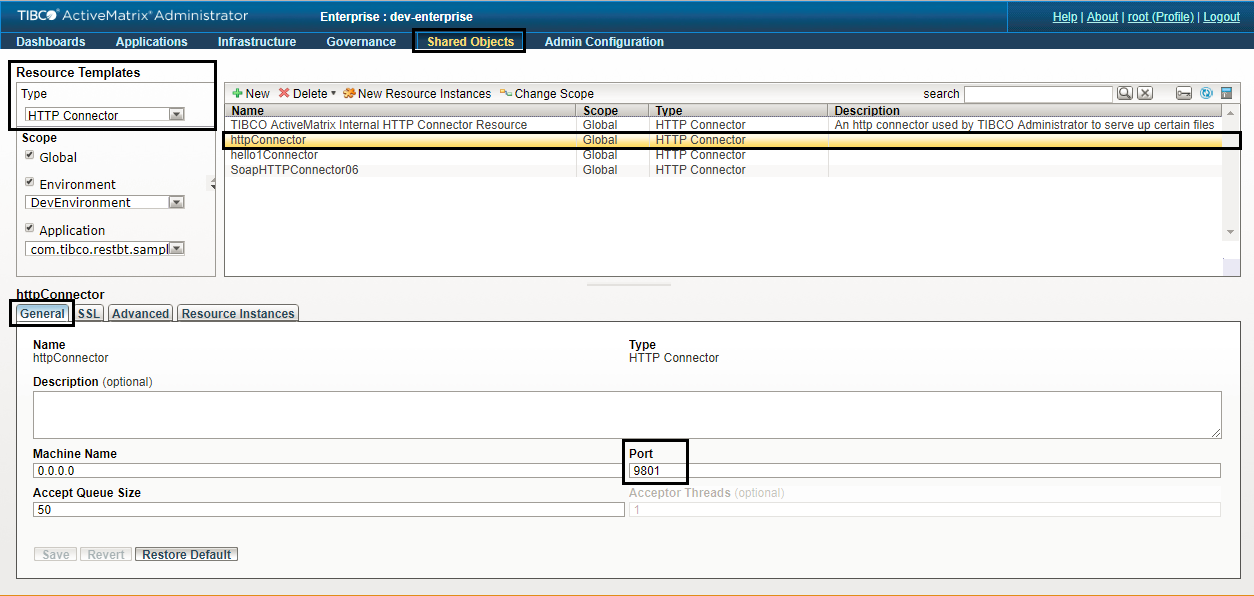Toggle the Environment scope checkbox

coord(30,183)
